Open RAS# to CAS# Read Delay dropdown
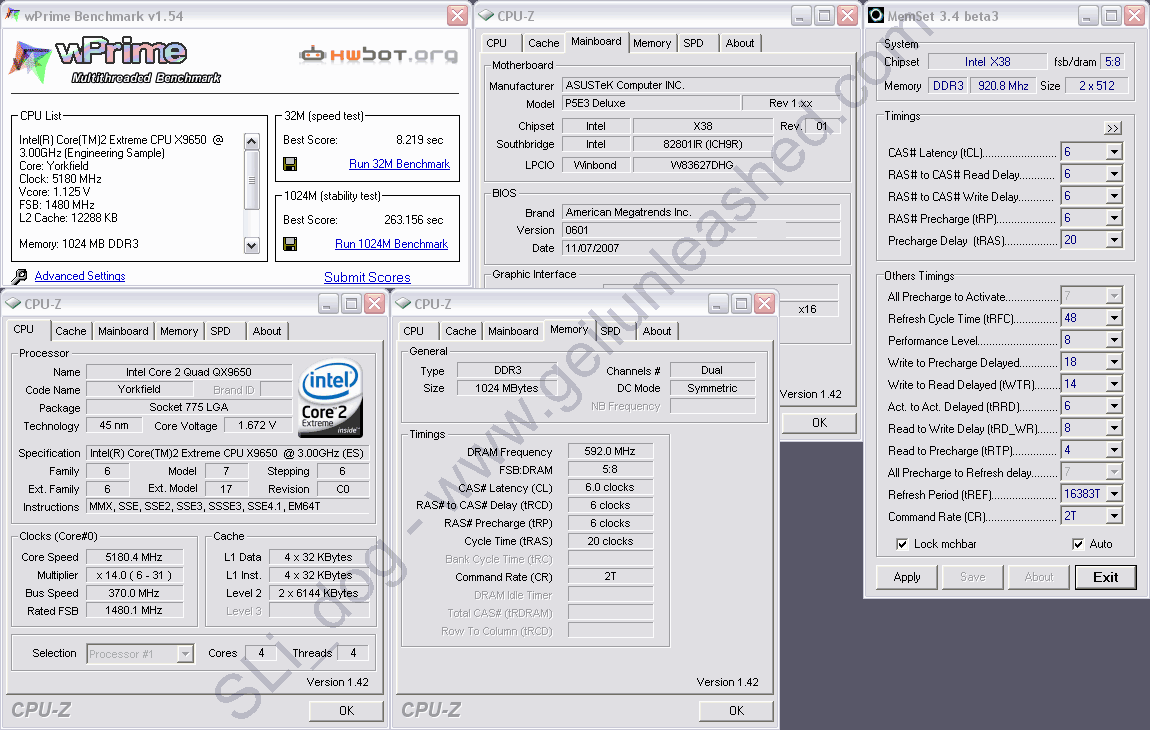Screen dimensions: 1150x730 click(x=1114, y=174)
